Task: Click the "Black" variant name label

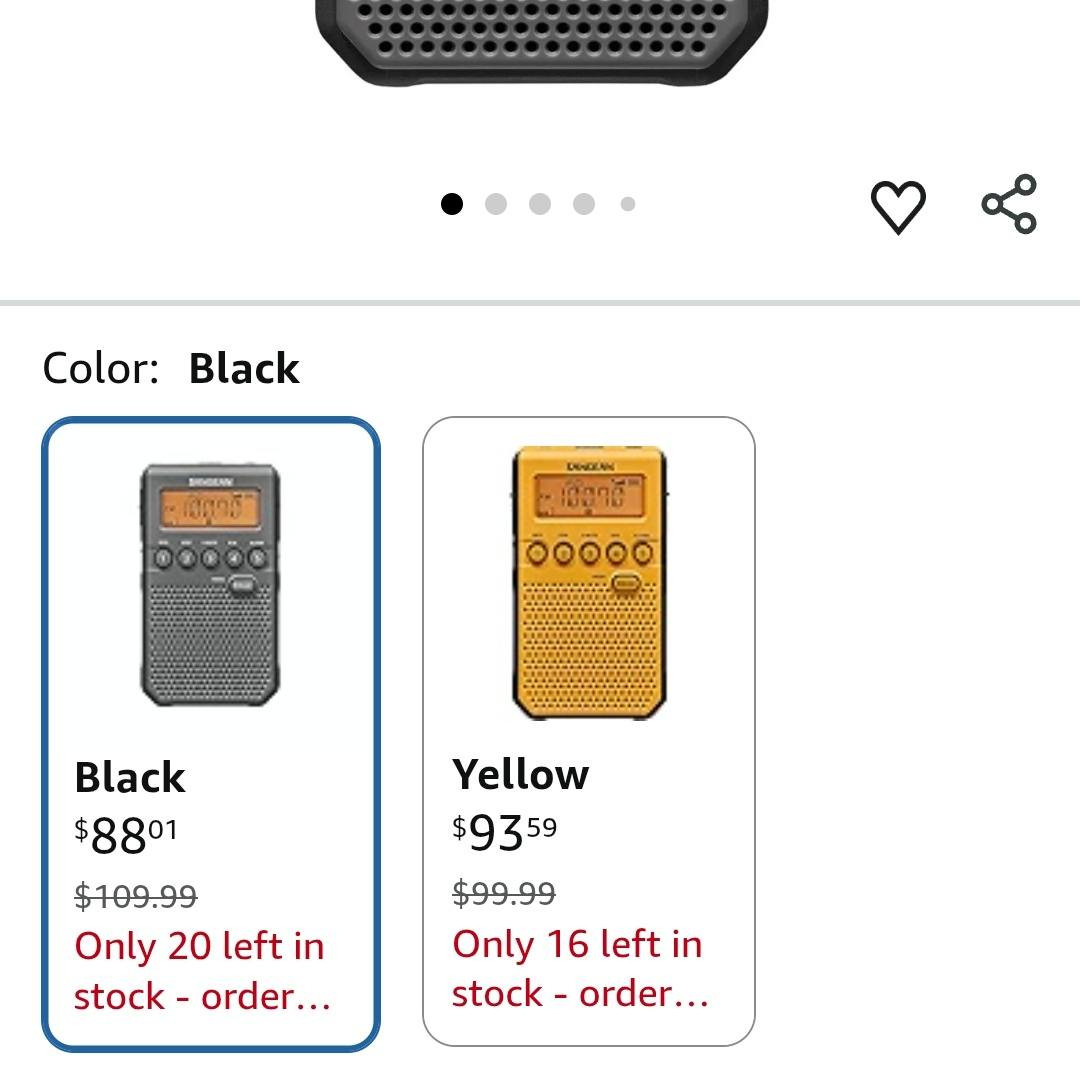Action: pos(130,777)
